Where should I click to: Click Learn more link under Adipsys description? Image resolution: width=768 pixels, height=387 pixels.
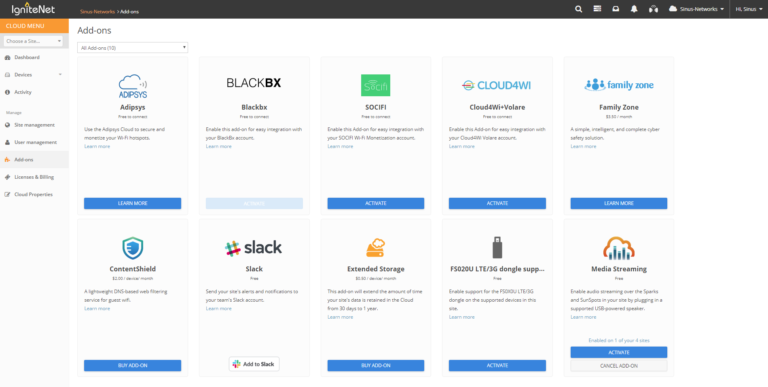coord(97,146)
